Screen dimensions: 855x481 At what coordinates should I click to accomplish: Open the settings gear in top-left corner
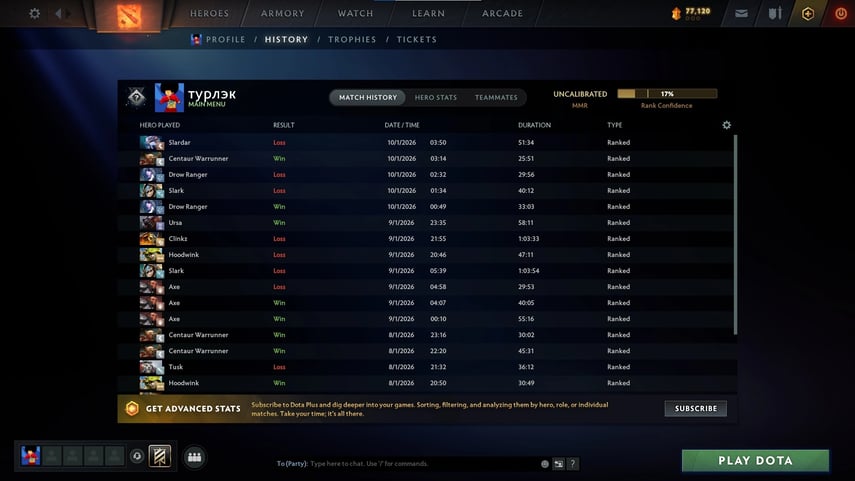click(35, 14)
